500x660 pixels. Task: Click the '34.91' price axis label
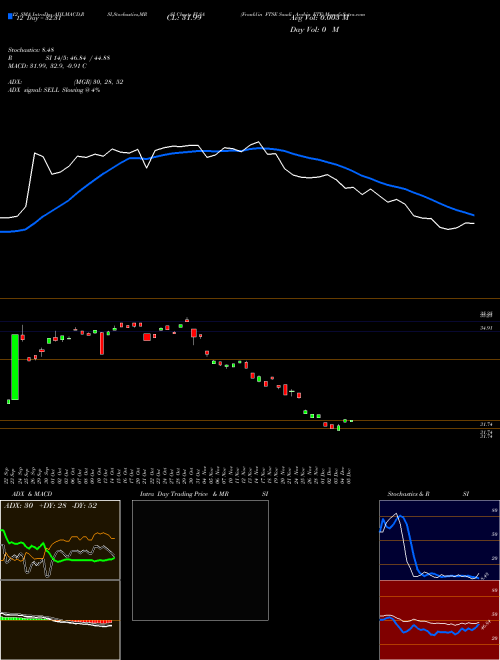click(x=486, y=327)
